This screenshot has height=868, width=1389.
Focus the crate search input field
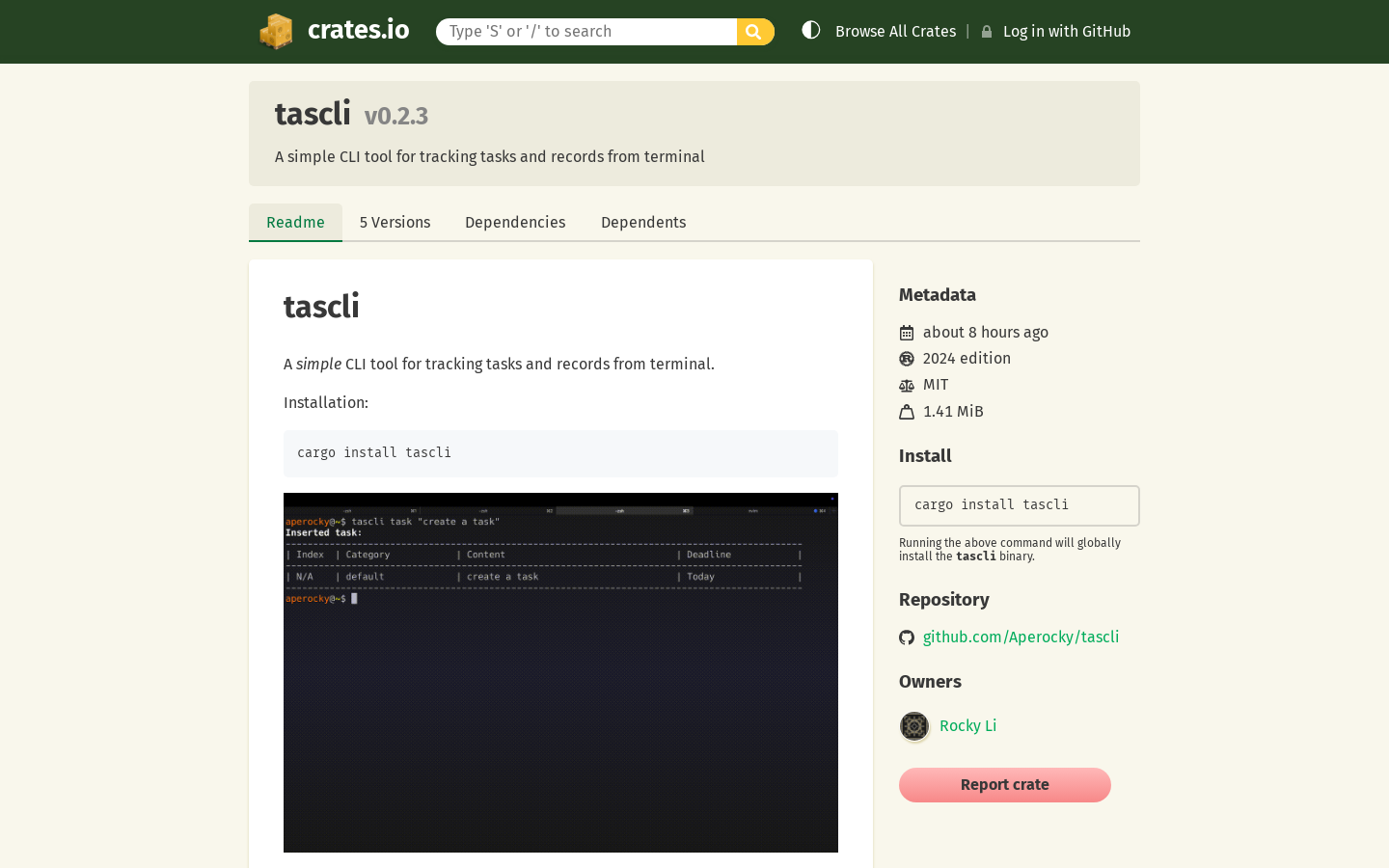[x=586, y=32]
